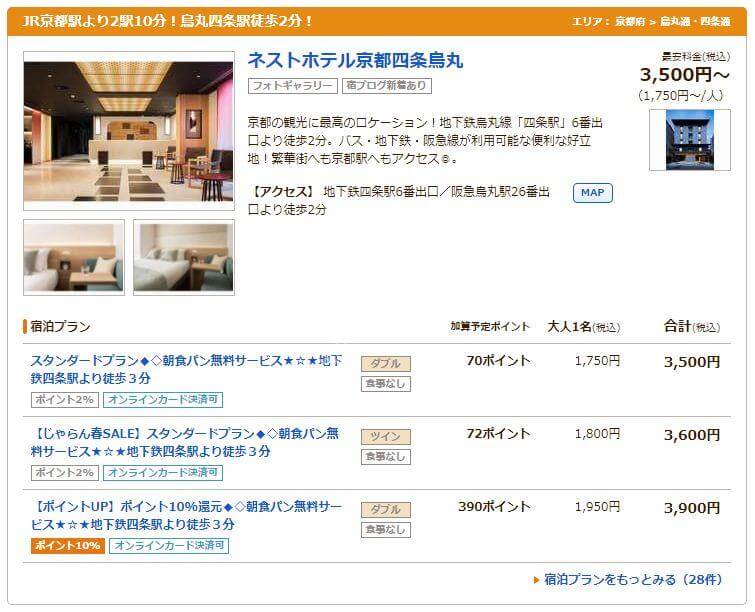Click per-adult price 1,750円 in the plan table
Viewport: 755px width, 612px height.
pyautogui.click(x=597, y=361)
